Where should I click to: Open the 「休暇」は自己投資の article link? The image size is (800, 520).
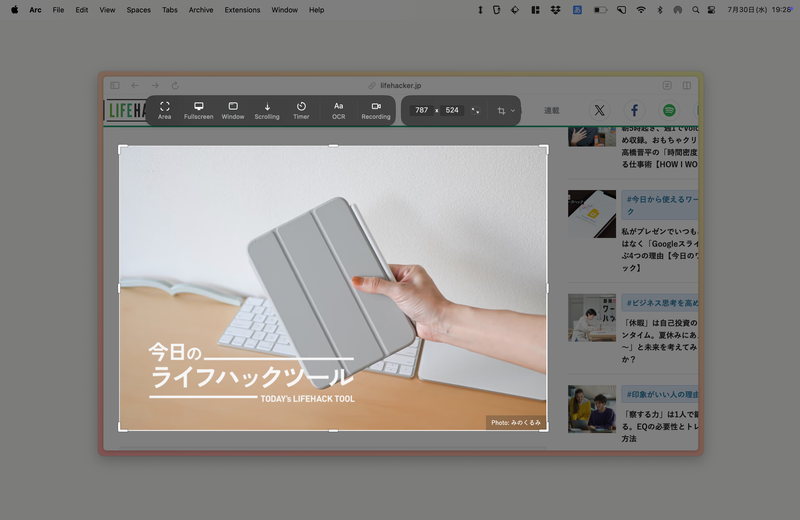(x=658, y=324)
